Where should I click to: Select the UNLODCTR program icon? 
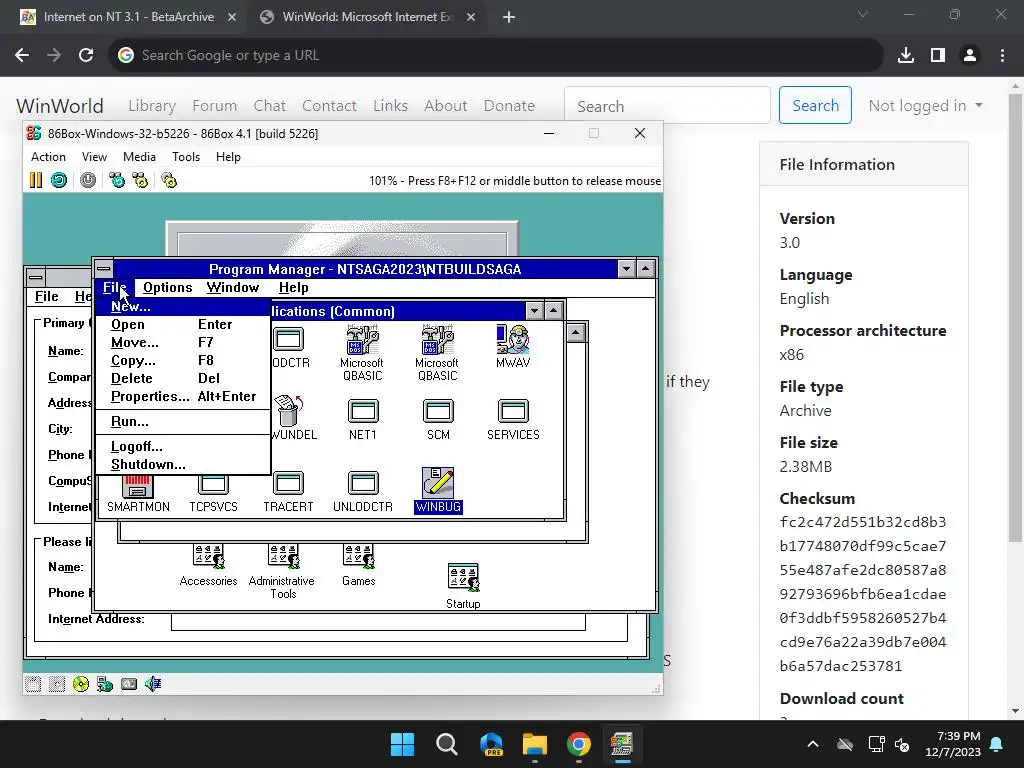pos(363,492)
